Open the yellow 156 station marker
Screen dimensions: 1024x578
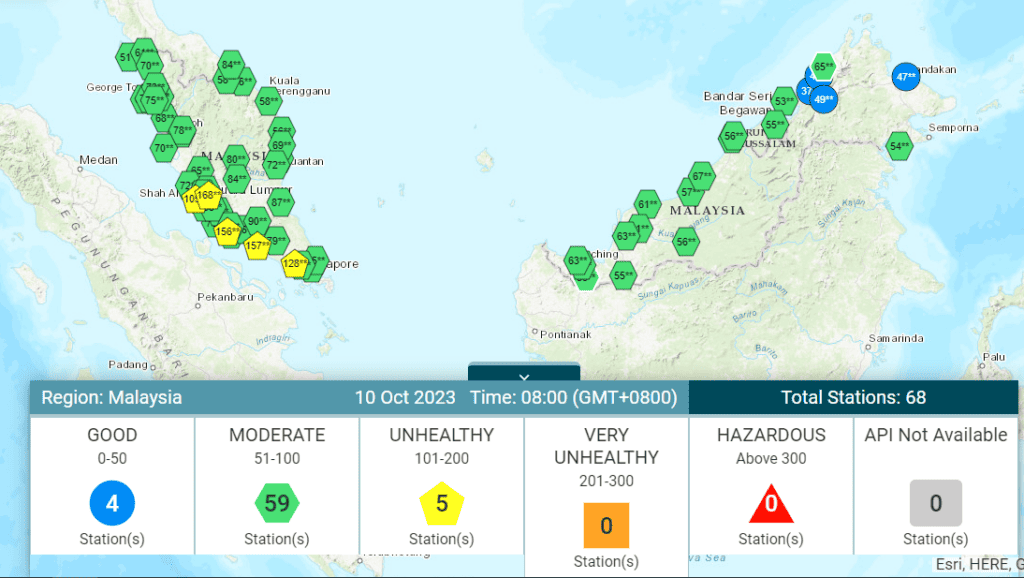[x=228, y=232]
